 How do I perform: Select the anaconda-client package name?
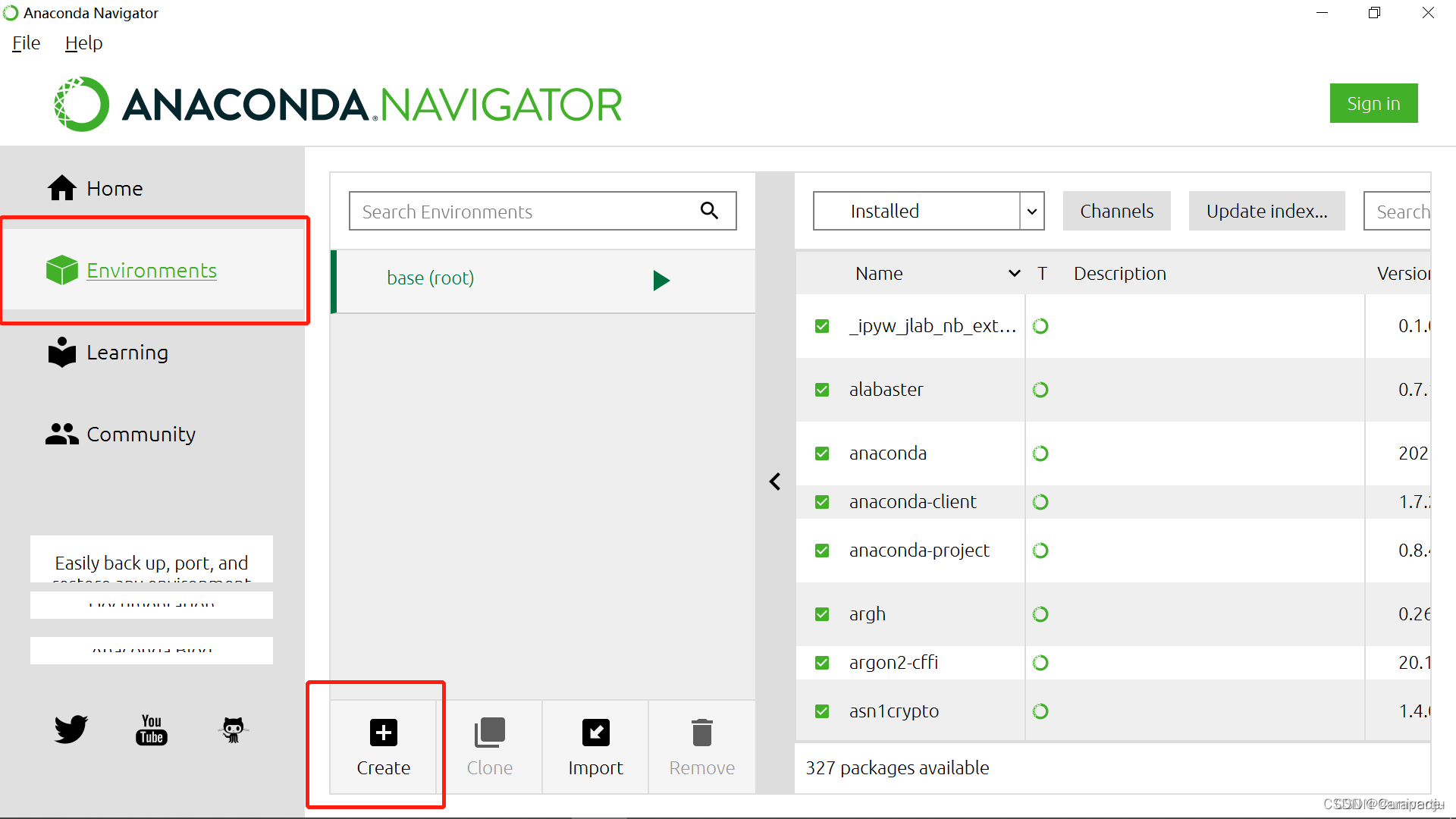(x=913, y=502)
